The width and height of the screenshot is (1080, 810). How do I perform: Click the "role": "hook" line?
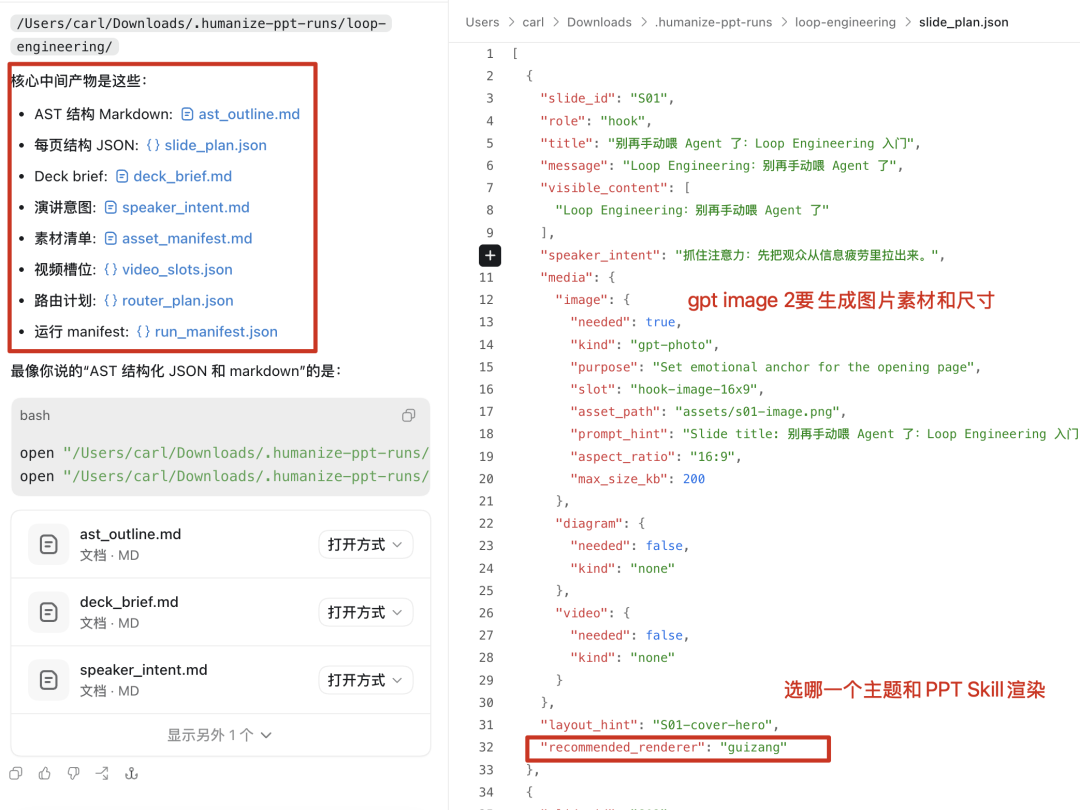pos(596,121)
